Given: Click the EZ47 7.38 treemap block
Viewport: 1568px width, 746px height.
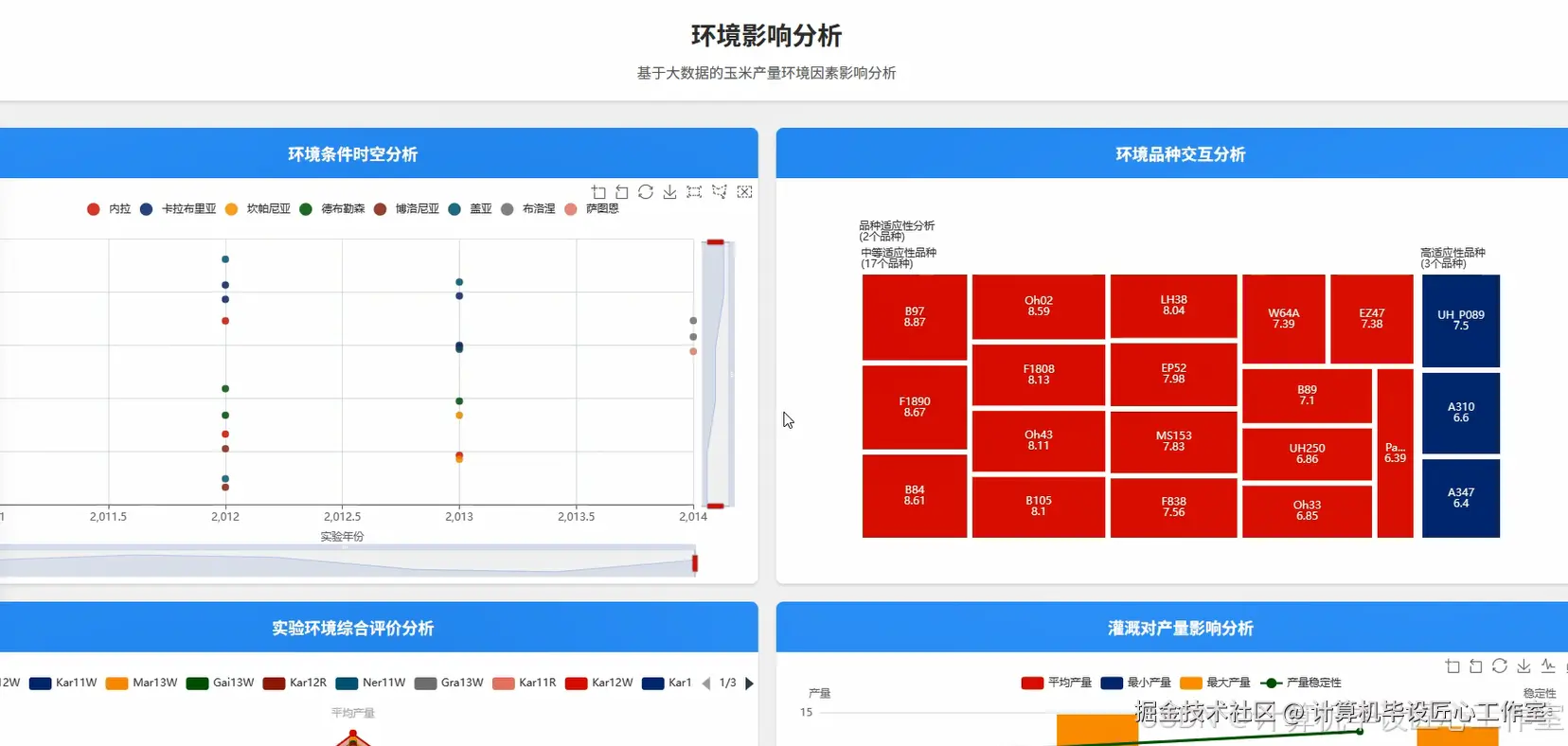Looking at the screenshot, I should point(1372,319).
